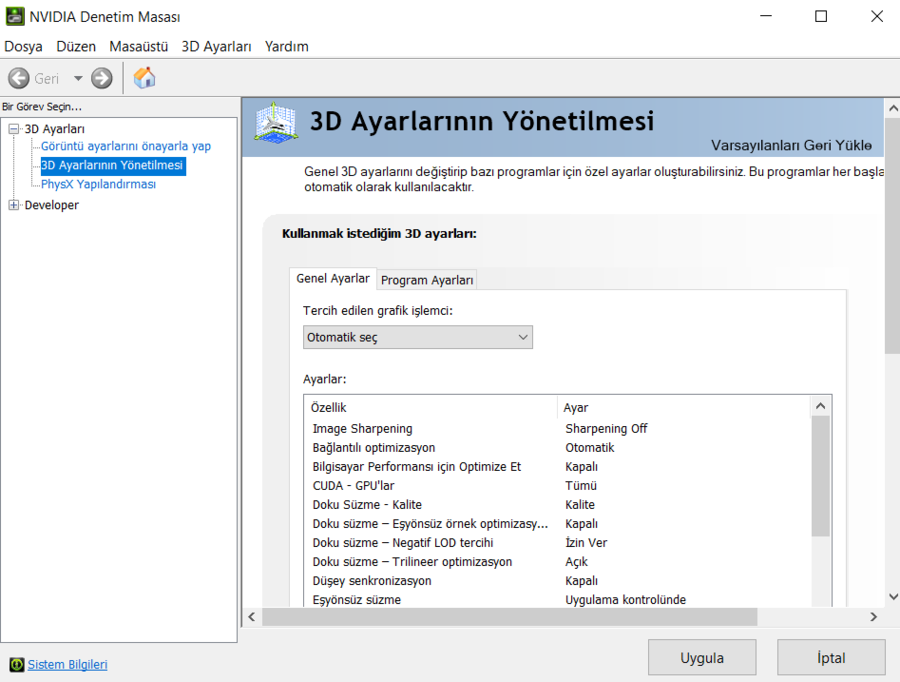Open the Masaüstü menu
The height and width of the screenshot is (682, 900).
coord(138,46)
